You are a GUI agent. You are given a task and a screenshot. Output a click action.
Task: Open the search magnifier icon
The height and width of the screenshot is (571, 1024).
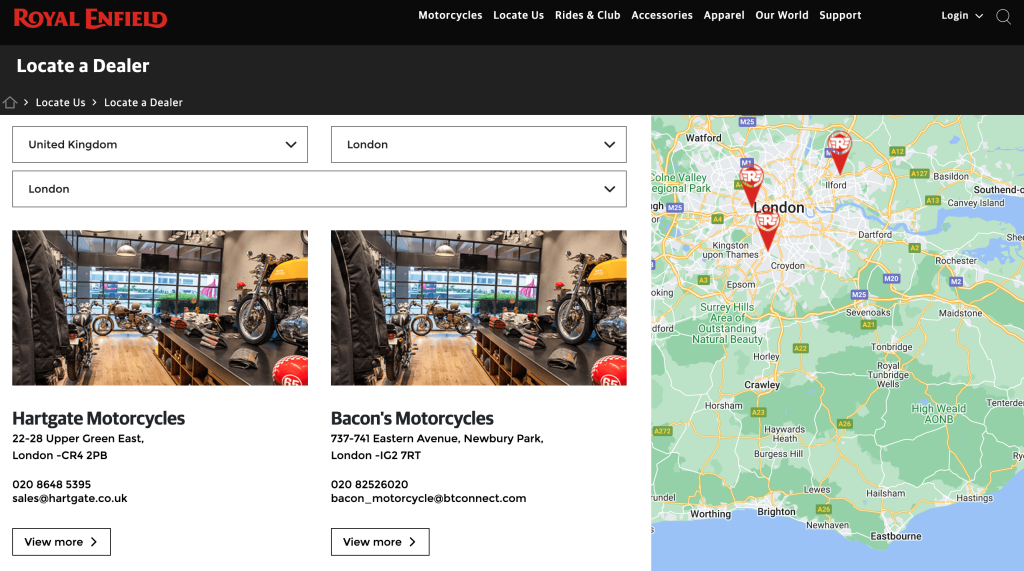(1004, 16)
